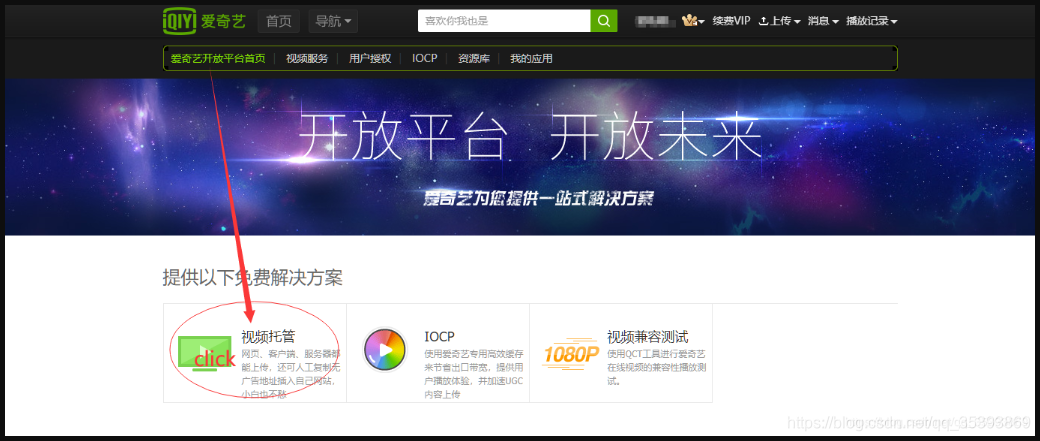Viewport: 1040px width, 441px height.
Task: Open the 视频服务 menu item
Action: click(x=306, y=58)
